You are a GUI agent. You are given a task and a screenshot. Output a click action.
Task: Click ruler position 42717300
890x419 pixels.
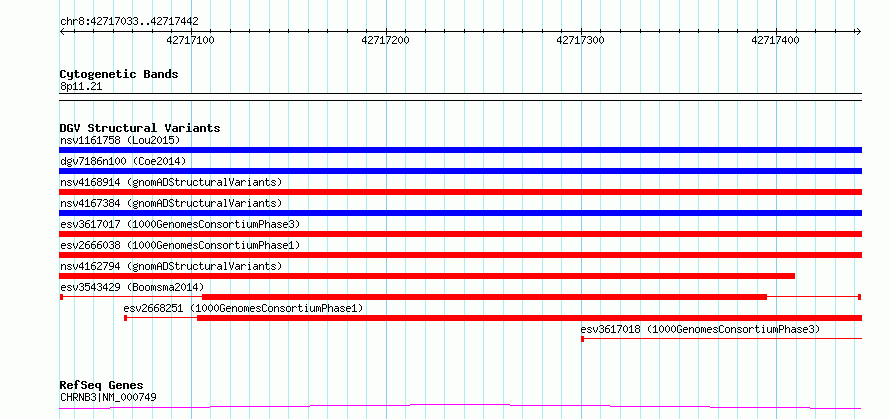tap(581, 40)
